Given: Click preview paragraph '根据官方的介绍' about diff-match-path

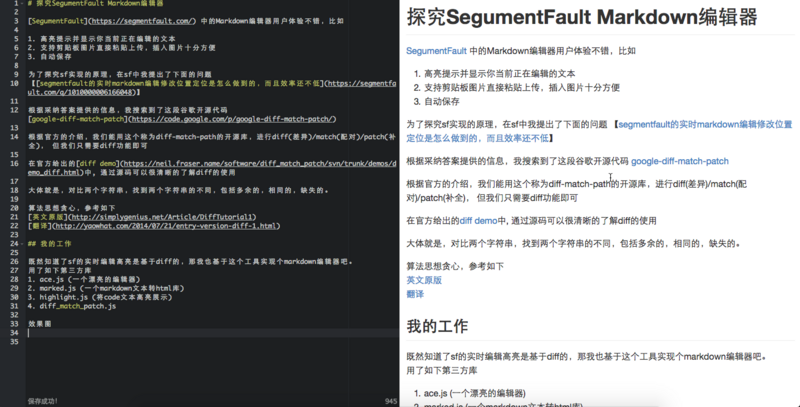Looking at the screenshot, I should pos(577,191).
